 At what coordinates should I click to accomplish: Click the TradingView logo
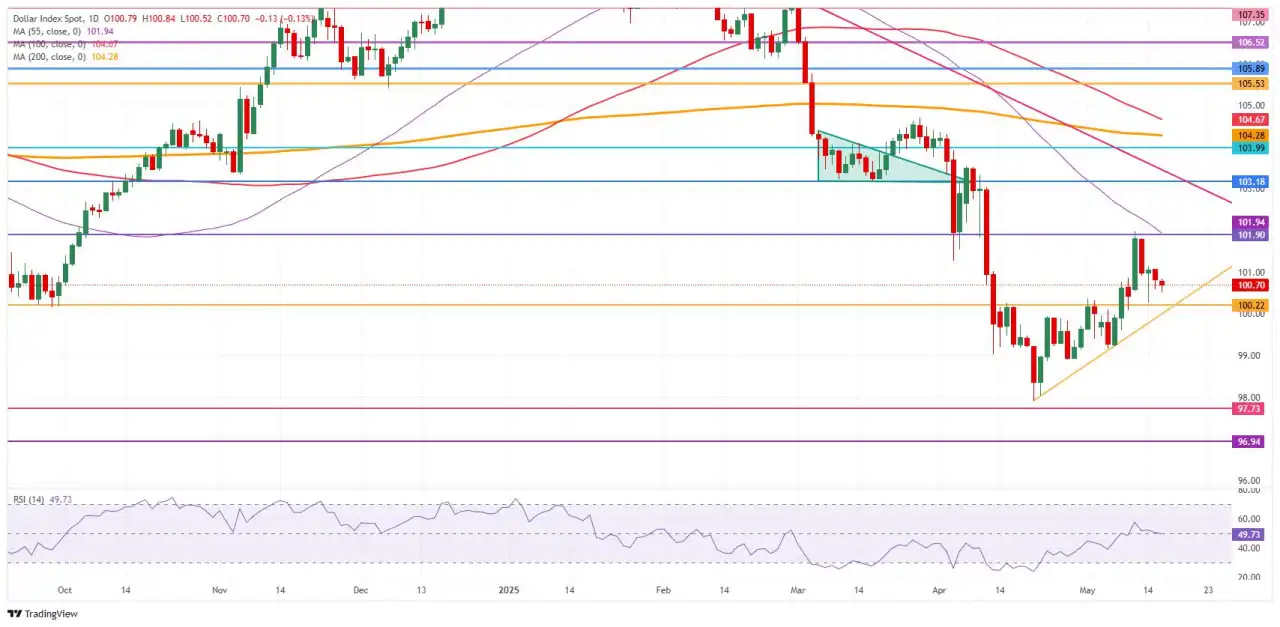(43, 613)
